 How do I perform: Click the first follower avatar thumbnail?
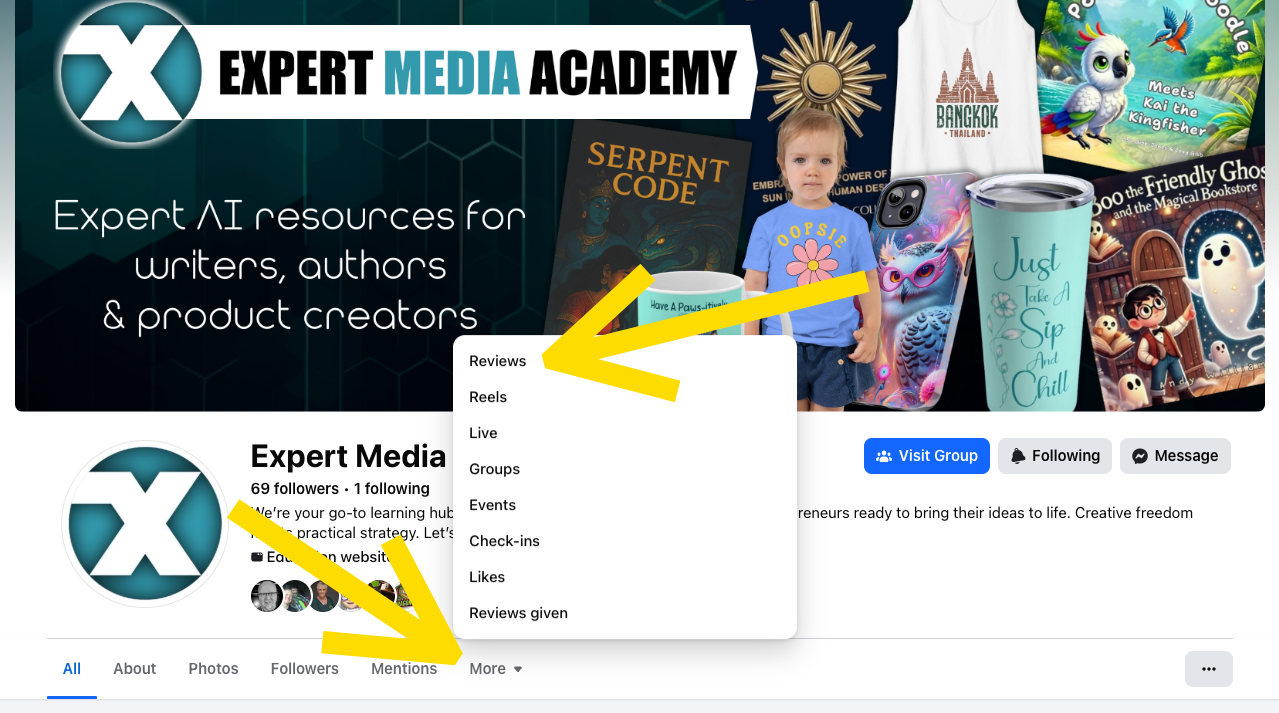tap(266, 596)
